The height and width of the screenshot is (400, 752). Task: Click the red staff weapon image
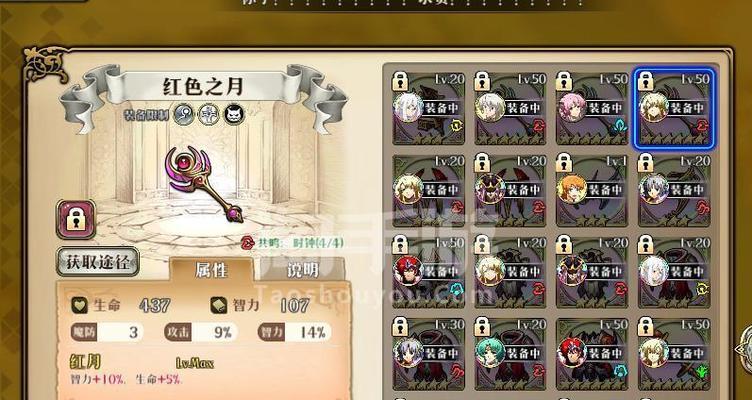coord(201,183)
